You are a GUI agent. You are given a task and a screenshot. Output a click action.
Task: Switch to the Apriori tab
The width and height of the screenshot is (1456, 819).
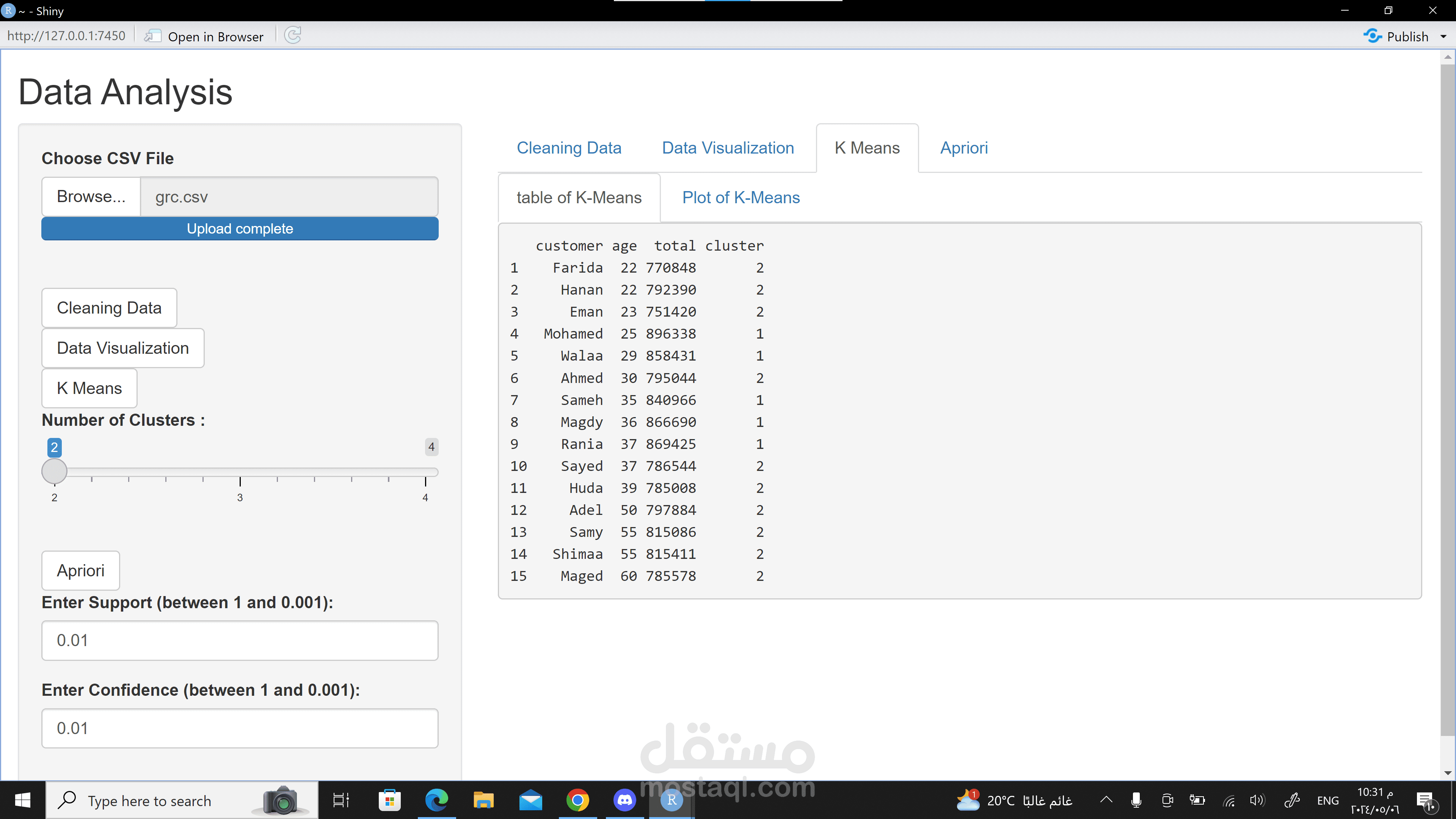(964, 148)
